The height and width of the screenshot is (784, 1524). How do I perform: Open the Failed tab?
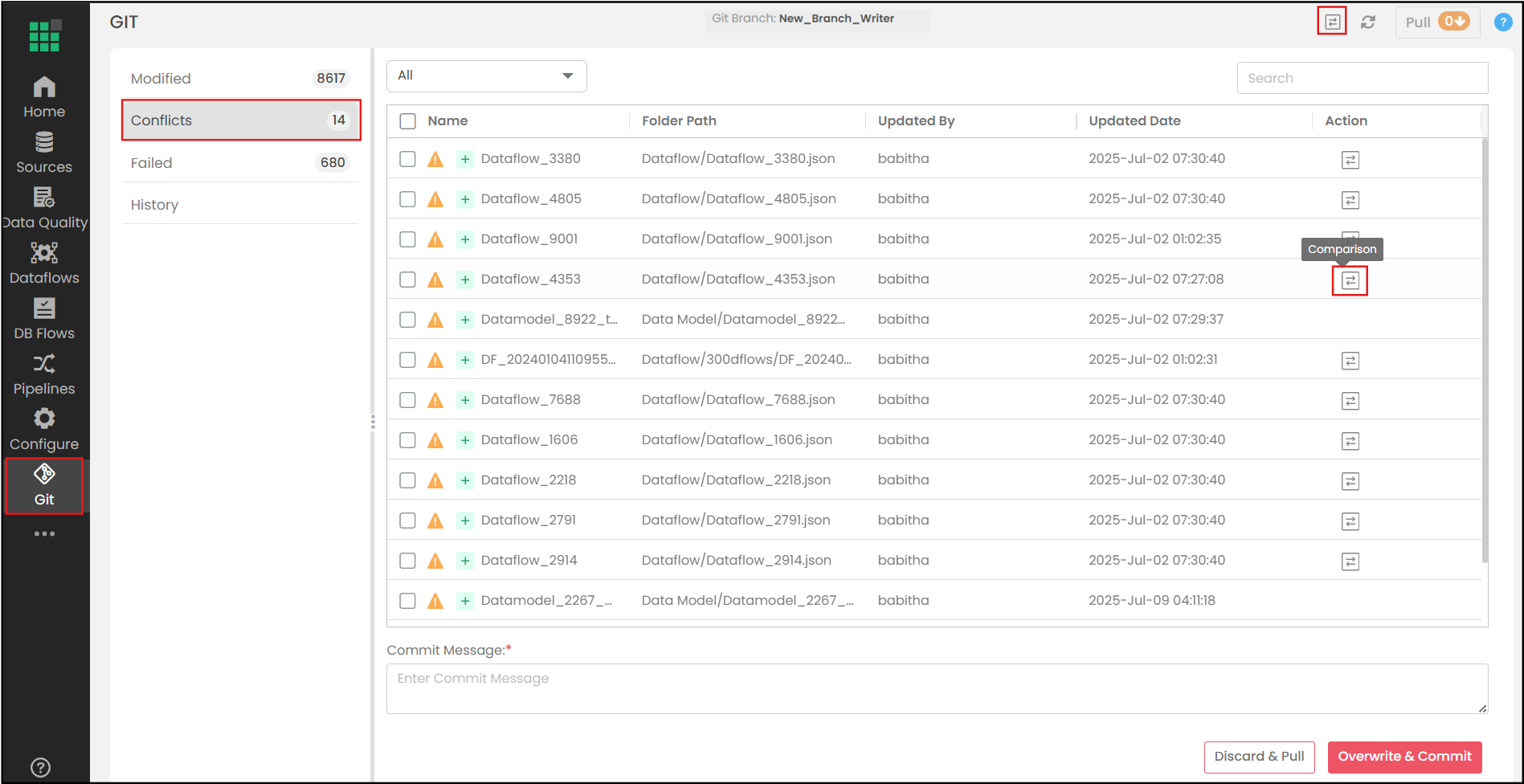point(239,163)
